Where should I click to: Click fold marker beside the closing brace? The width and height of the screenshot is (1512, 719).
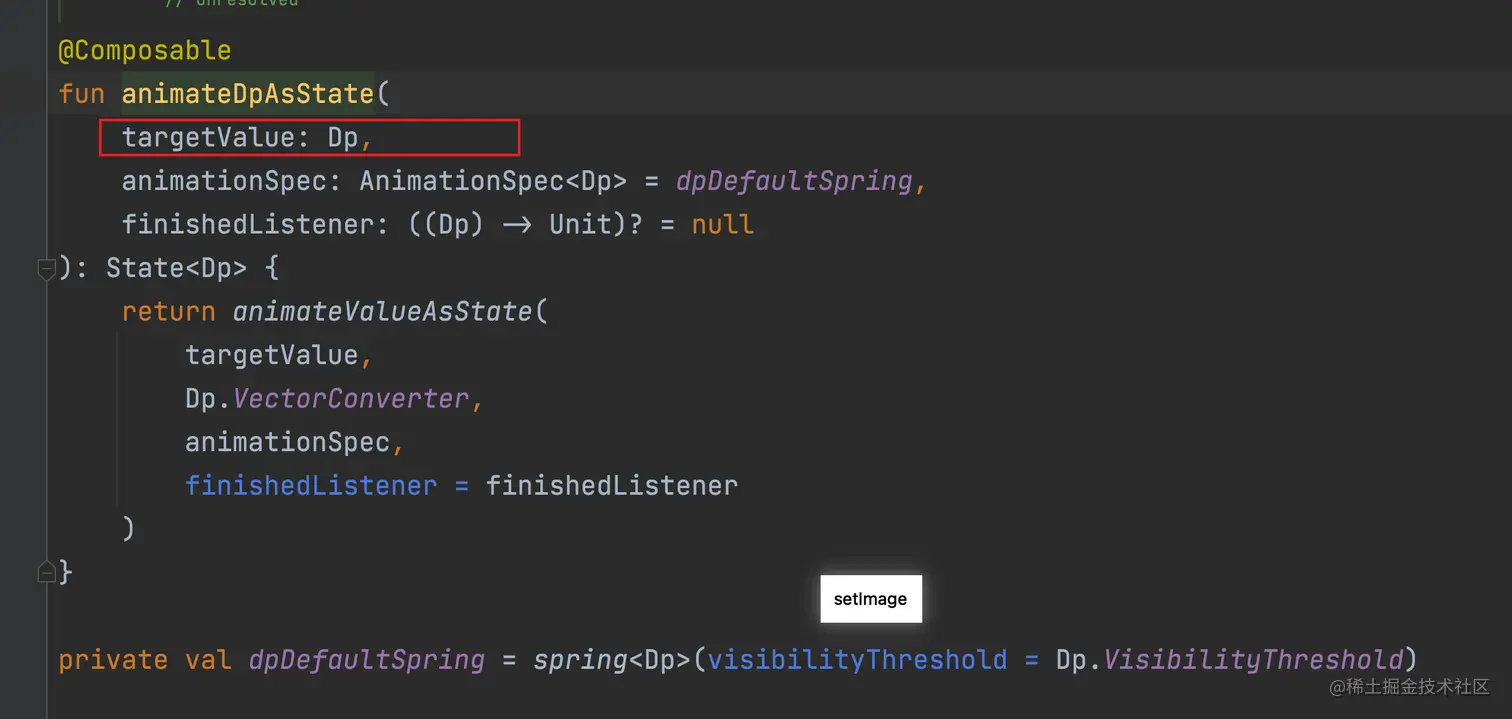click(46, 572)
